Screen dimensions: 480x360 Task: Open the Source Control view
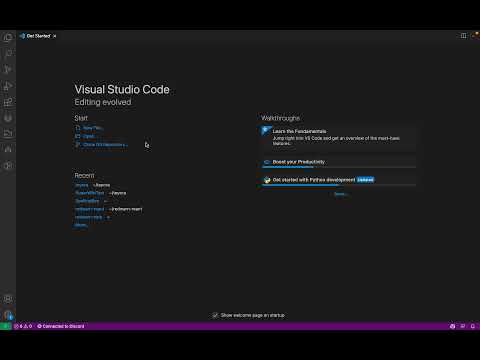(x=8, y=69)
